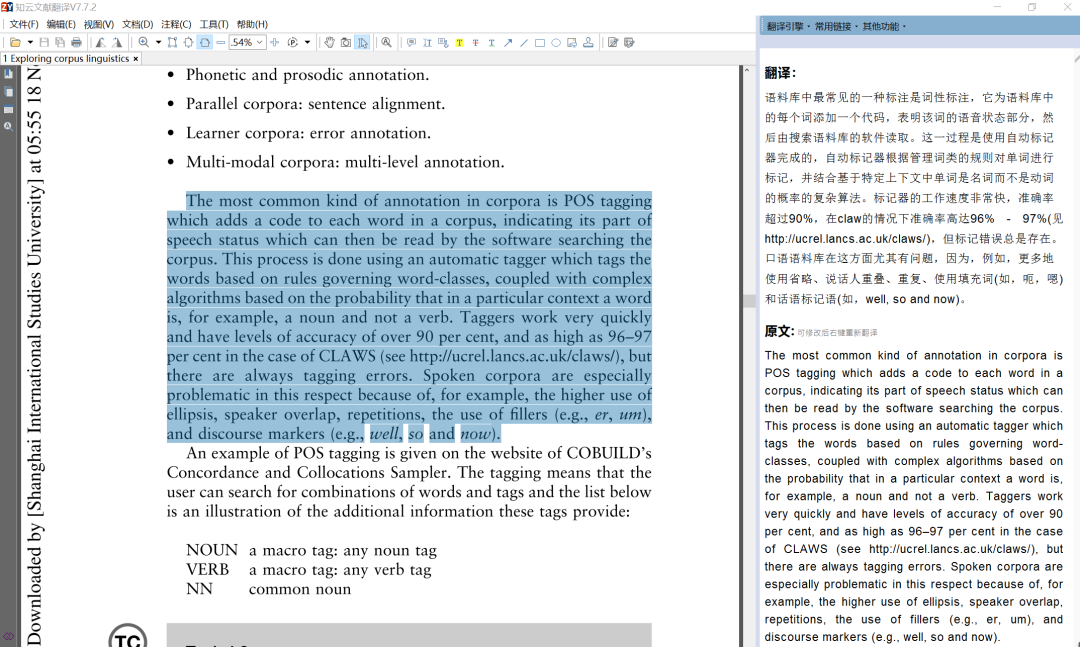Rotate page clockwise icon

click(x=117, y=43)
